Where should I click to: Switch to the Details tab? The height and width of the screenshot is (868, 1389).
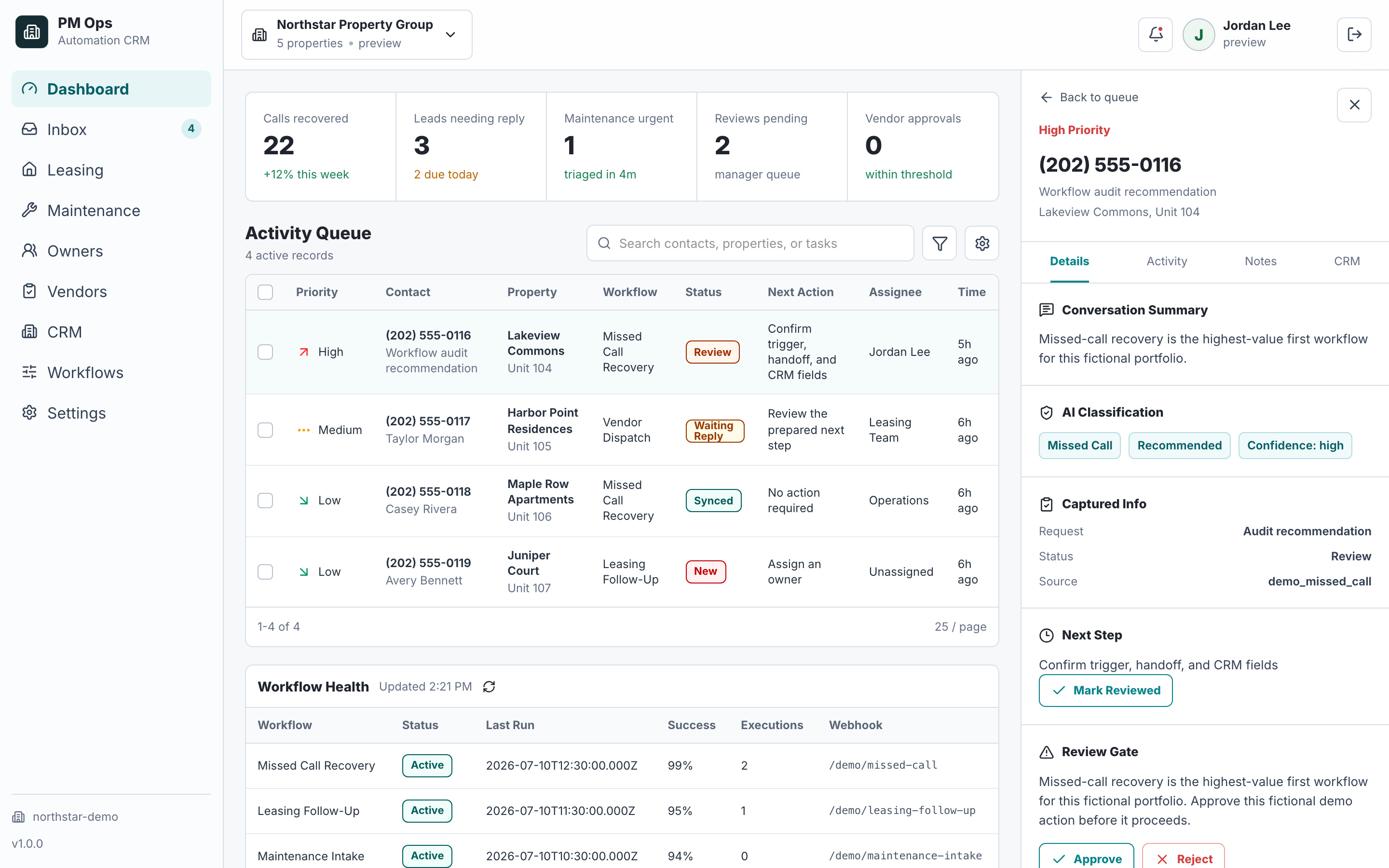1069,261
